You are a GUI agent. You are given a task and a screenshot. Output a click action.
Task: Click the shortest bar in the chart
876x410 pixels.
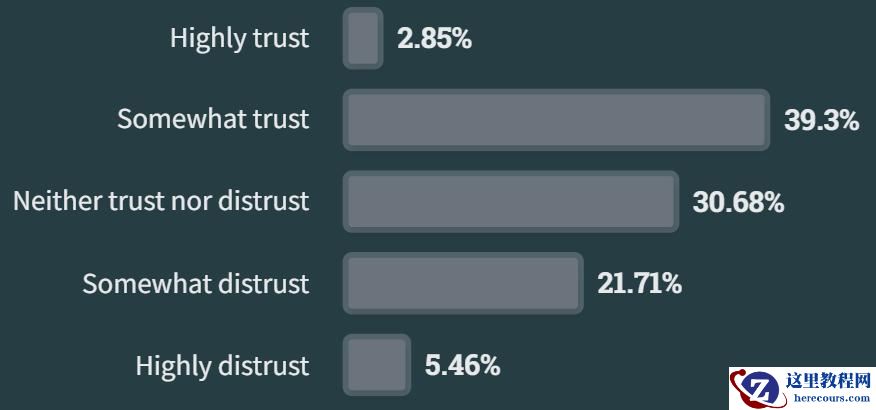point(363,39)
